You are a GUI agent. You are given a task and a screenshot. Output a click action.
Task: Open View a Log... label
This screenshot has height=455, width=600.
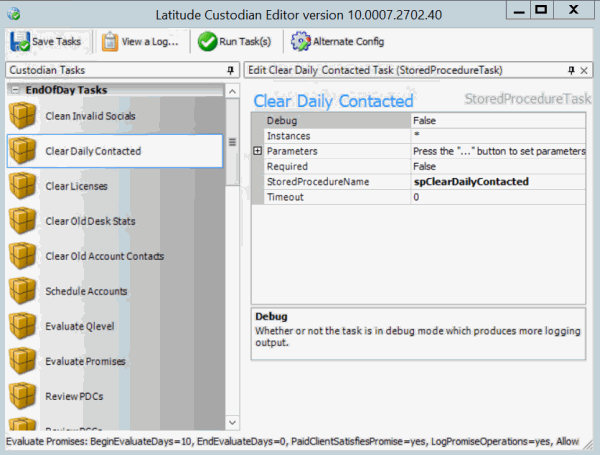(150, 41)
